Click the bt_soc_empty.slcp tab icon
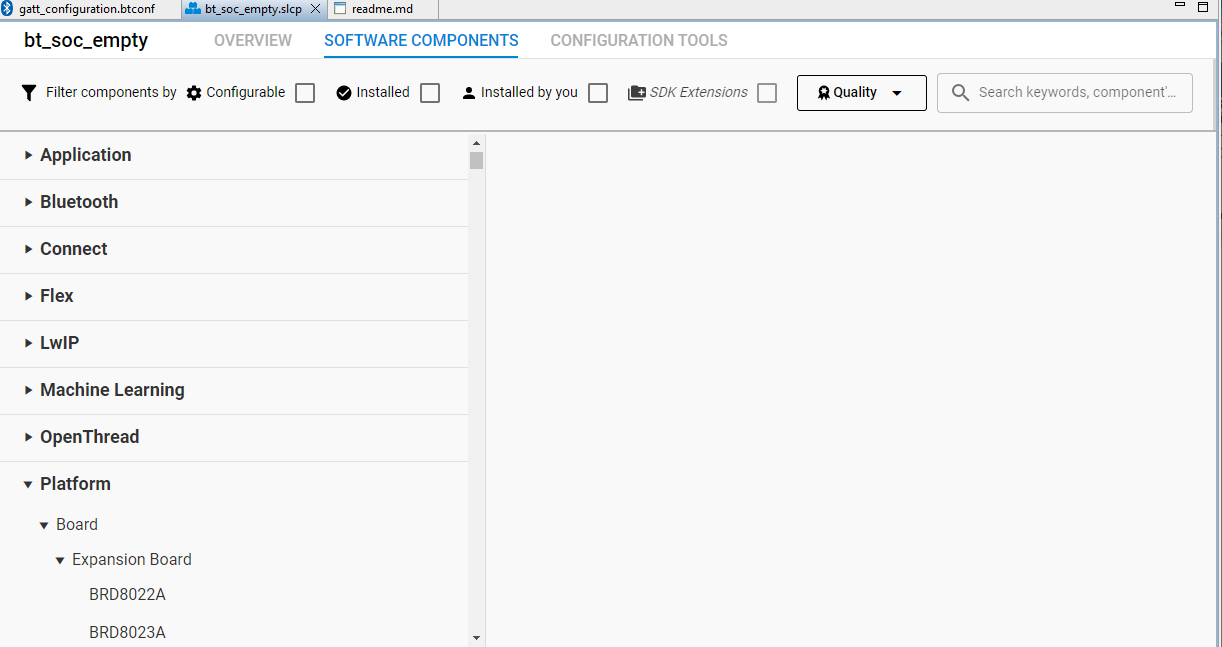This screenshot has width=1222, height=647. click(192, 9)
